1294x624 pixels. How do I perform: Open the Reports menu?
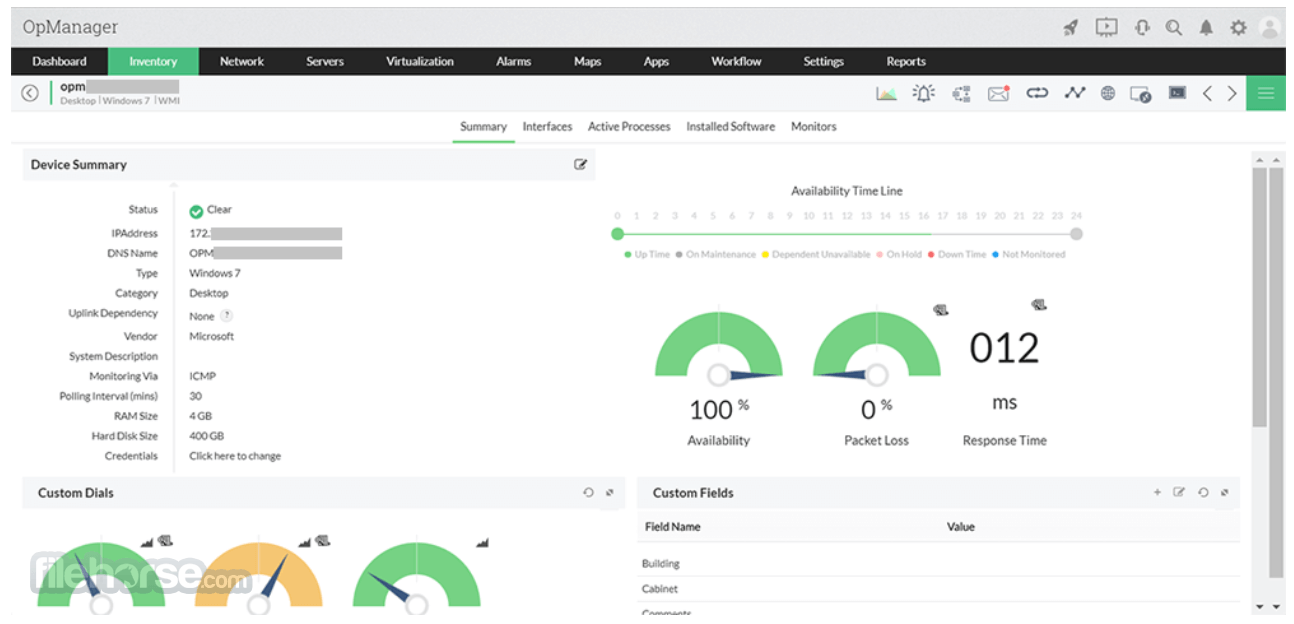[x=906, y=61]
